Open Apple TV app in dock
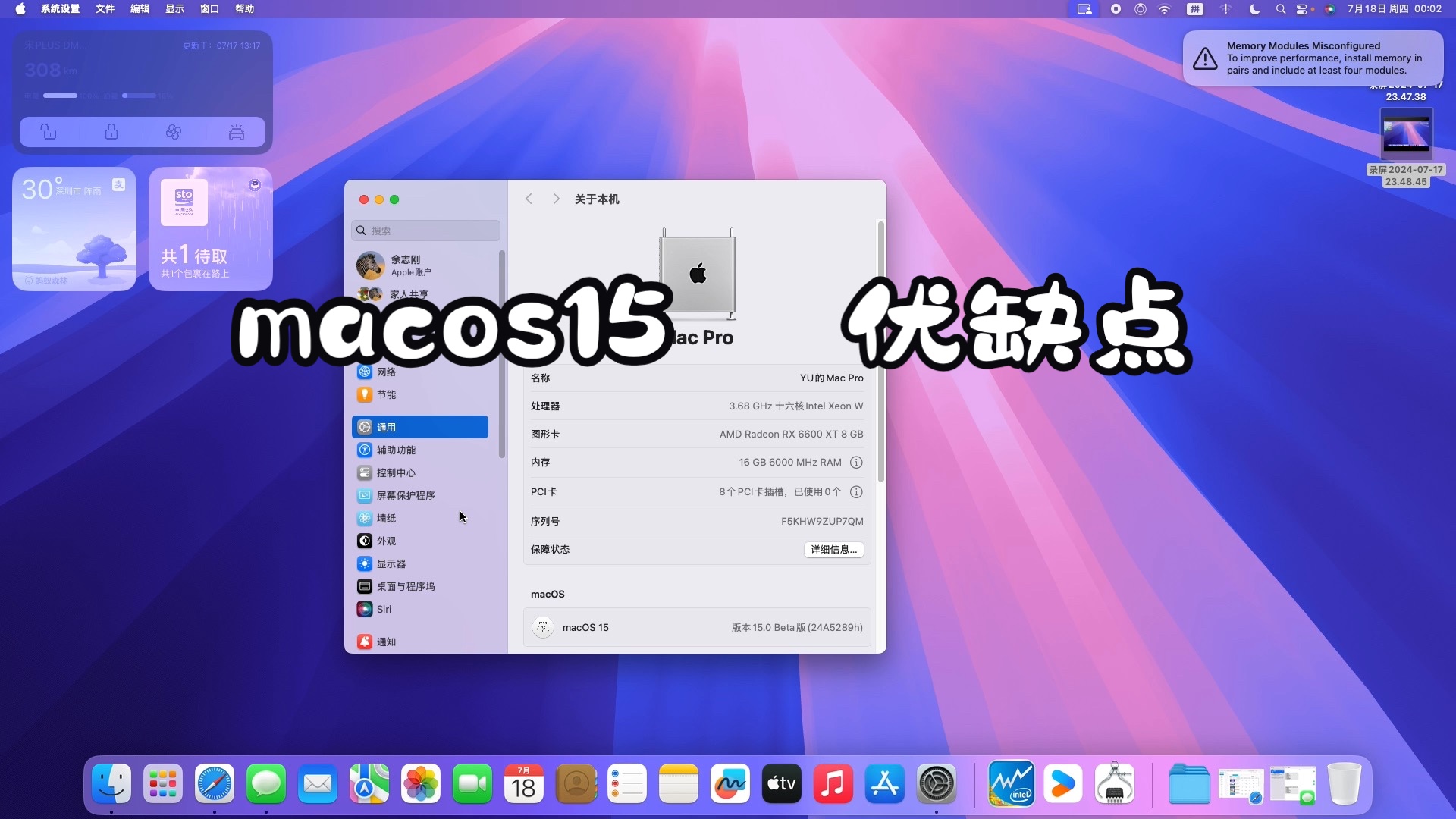This screenshot has height=819, width=1456. pos(782,783)
